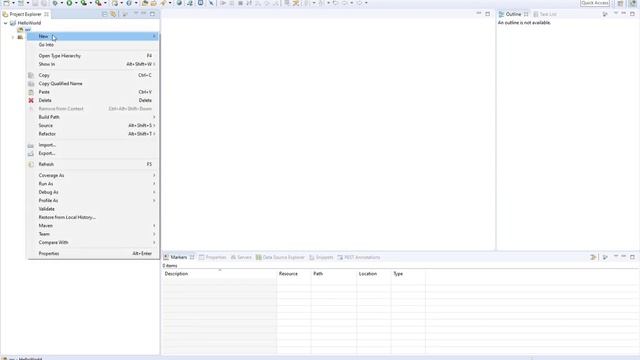Choose Restore from Local History...
The width and height of the screenshot is (640, 360).
tap(93, 217)
